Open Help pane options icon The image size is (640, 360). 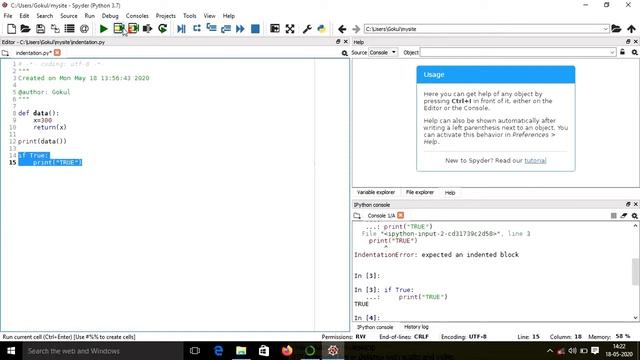pos(635,52)
